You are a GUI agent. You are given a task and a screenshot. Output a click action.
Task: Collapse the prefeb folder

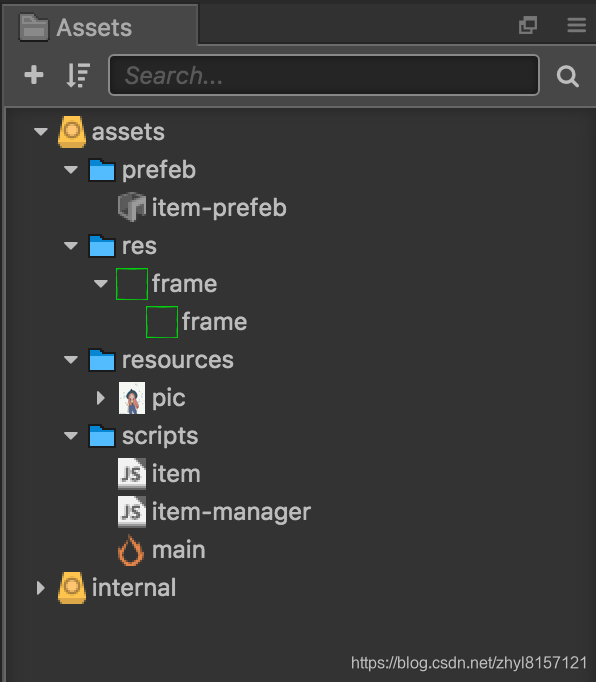point(70,170)
